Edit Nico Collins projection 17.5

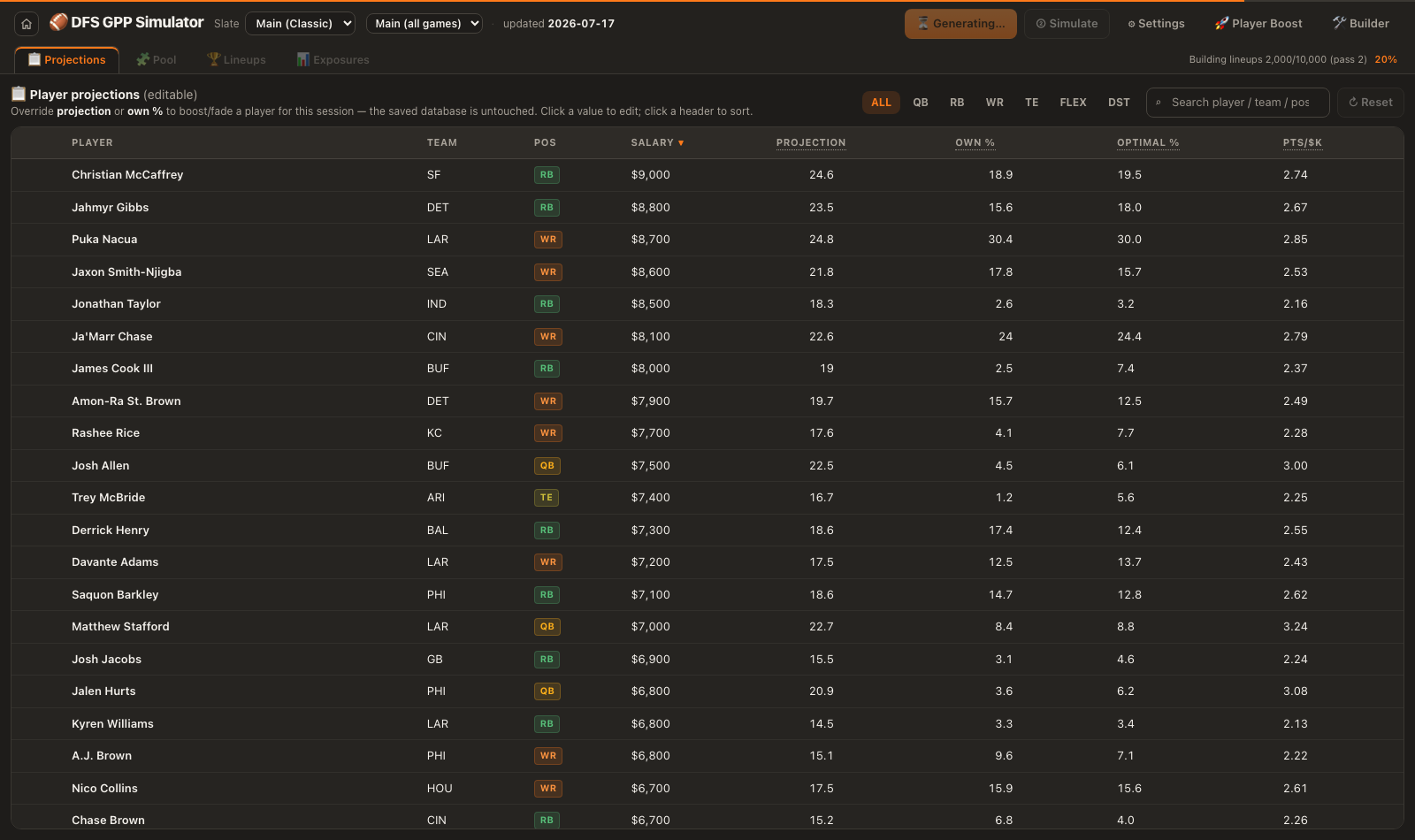(x=822, y=789)
